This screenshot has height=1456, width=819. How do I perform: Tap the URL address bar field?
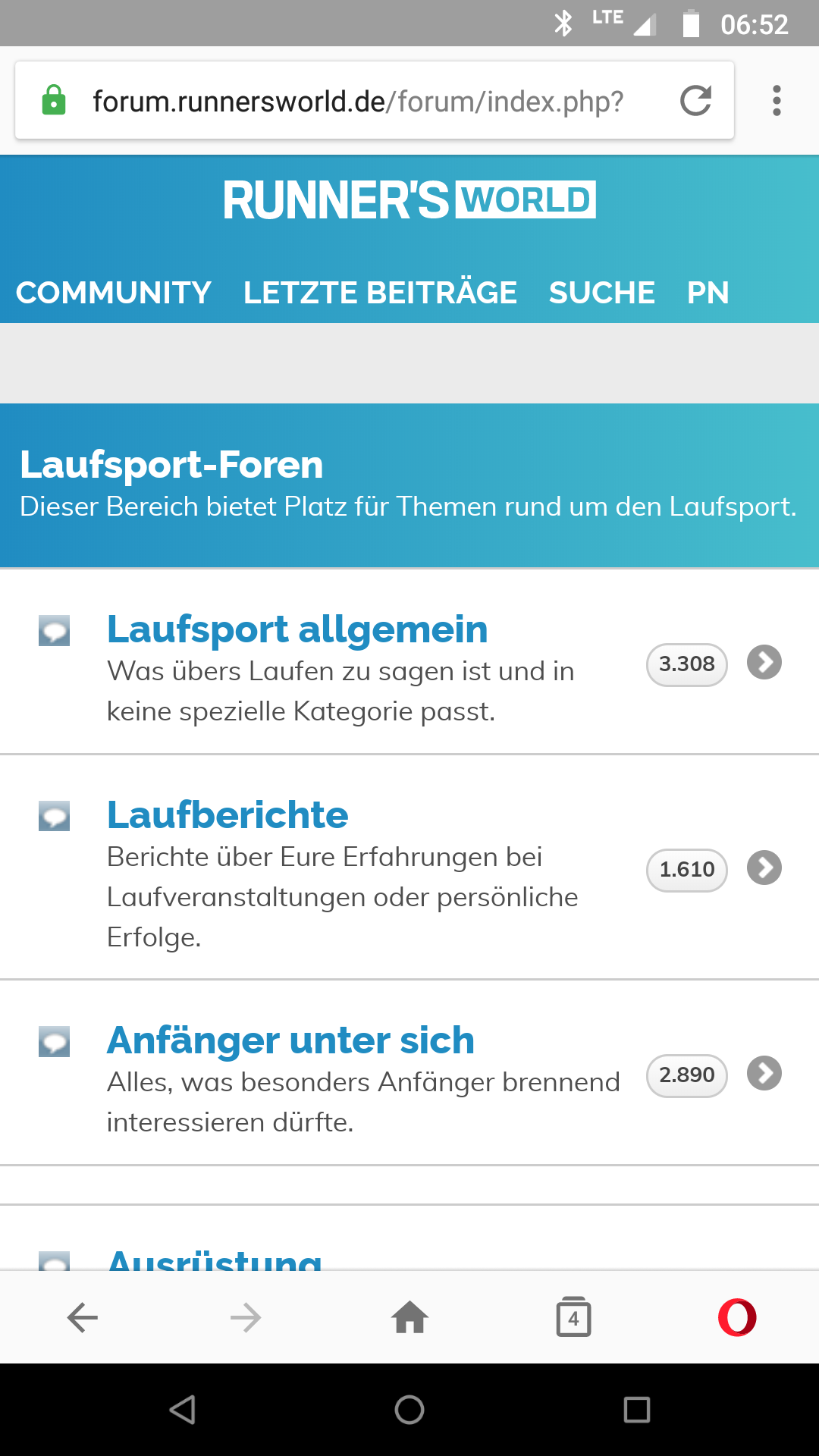tap(358, 101)
